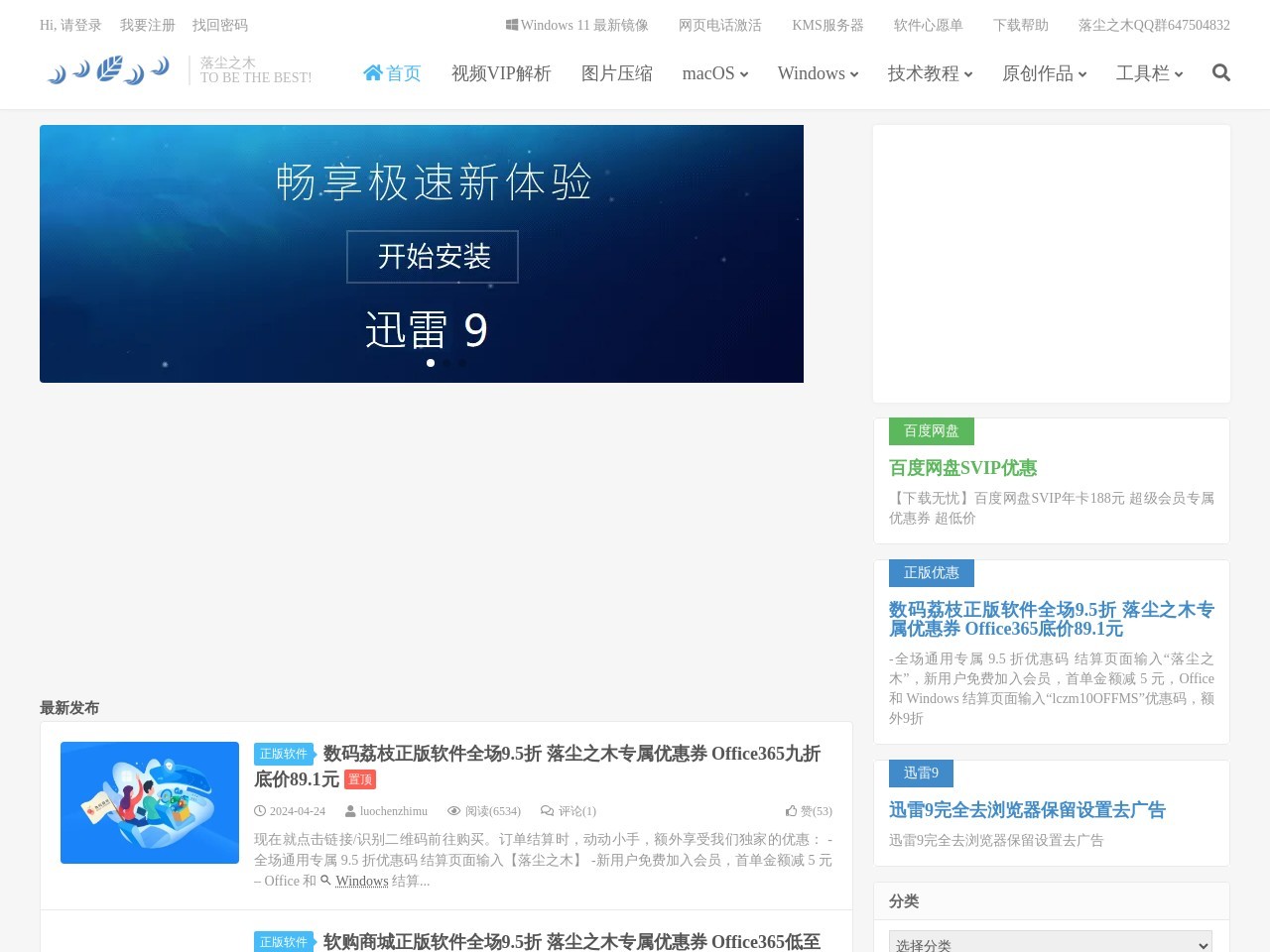
Task: Click the 开始安装 button in banner
Action: pyautogui.click(x=433, y=257)
